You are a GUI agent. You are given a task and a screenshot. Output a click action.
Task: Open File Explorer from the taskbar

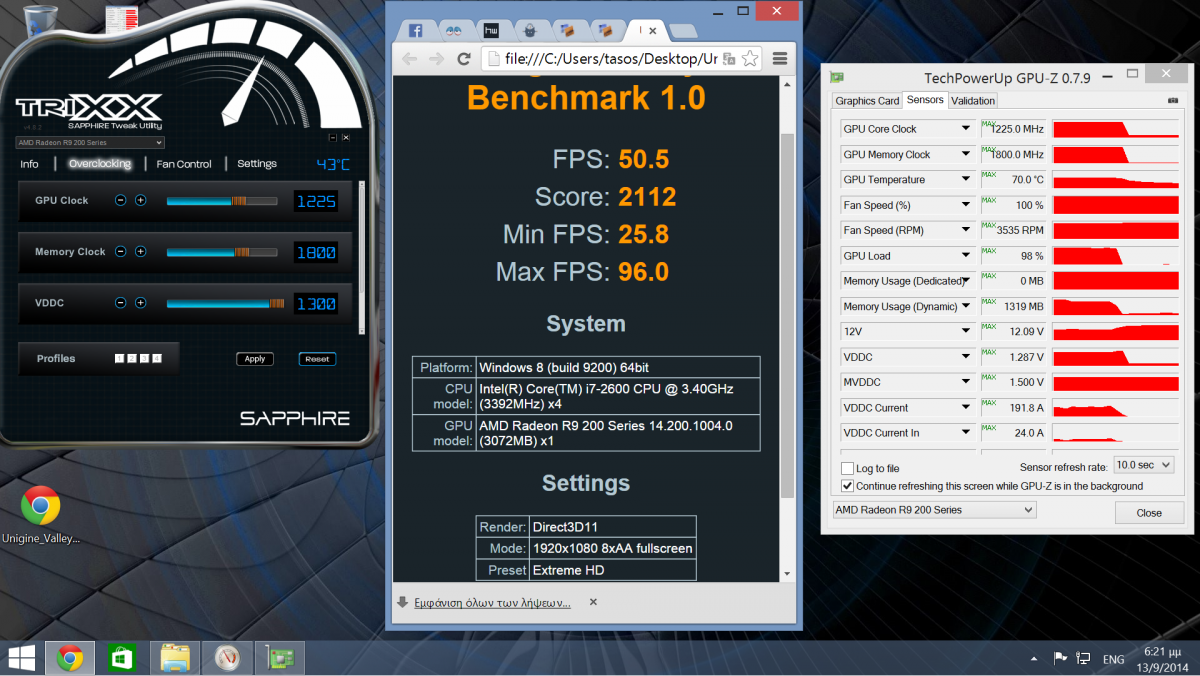coord(175,658)
